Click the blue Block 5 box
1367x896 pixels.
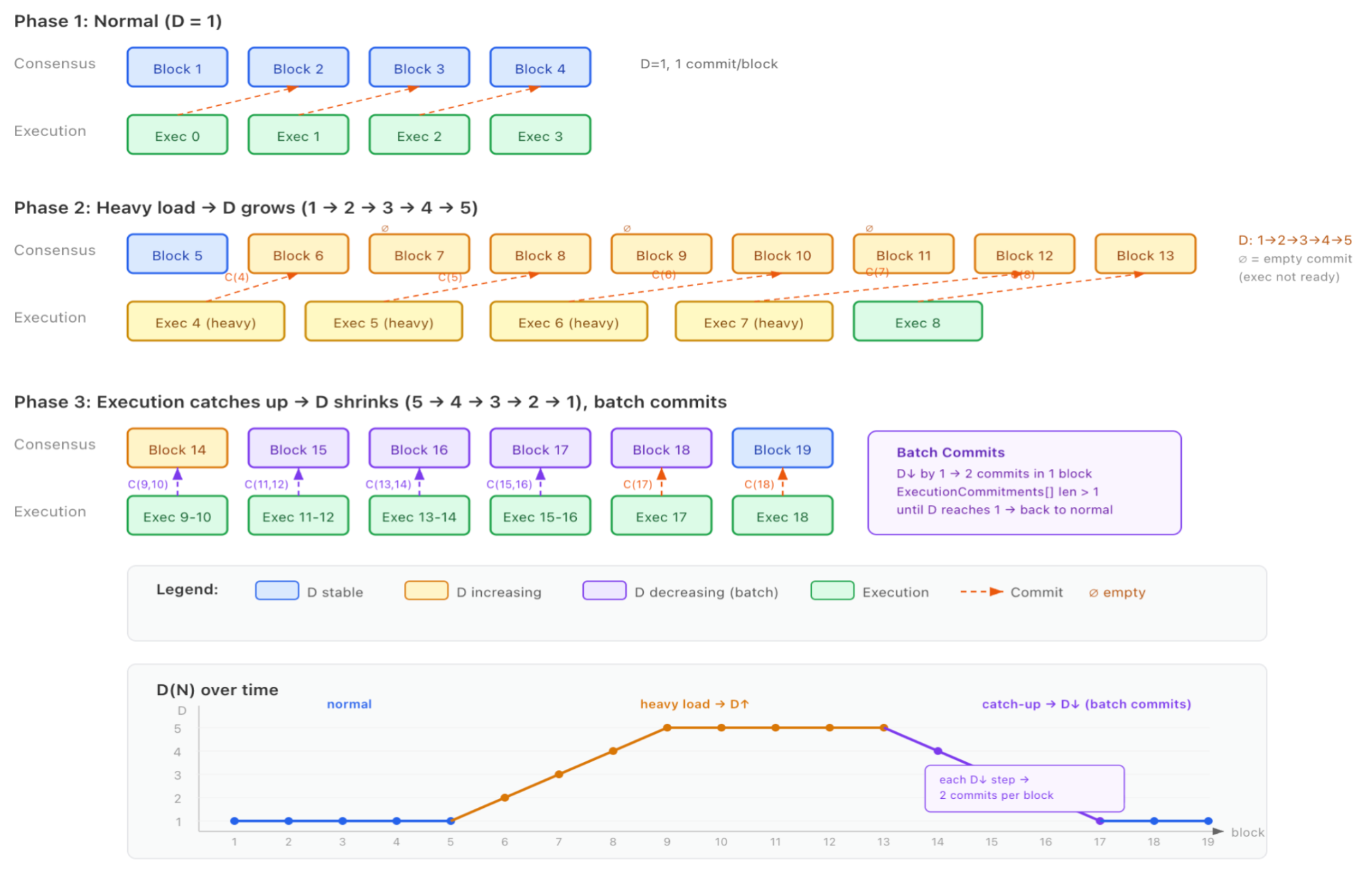pos(177,254)
